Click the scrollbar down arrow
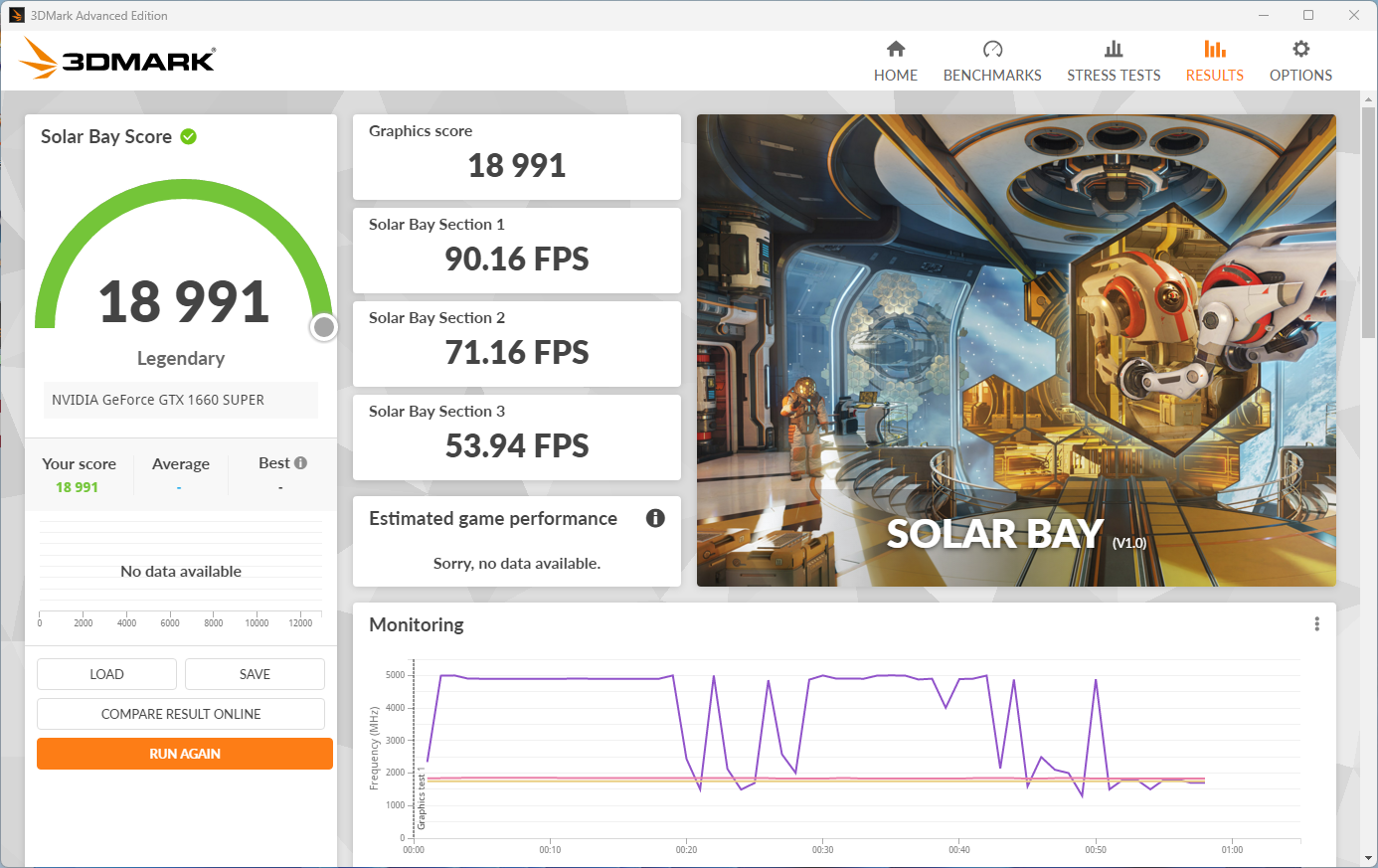The width and height of the screenshot is (1378, 868). coord(1369,859)
